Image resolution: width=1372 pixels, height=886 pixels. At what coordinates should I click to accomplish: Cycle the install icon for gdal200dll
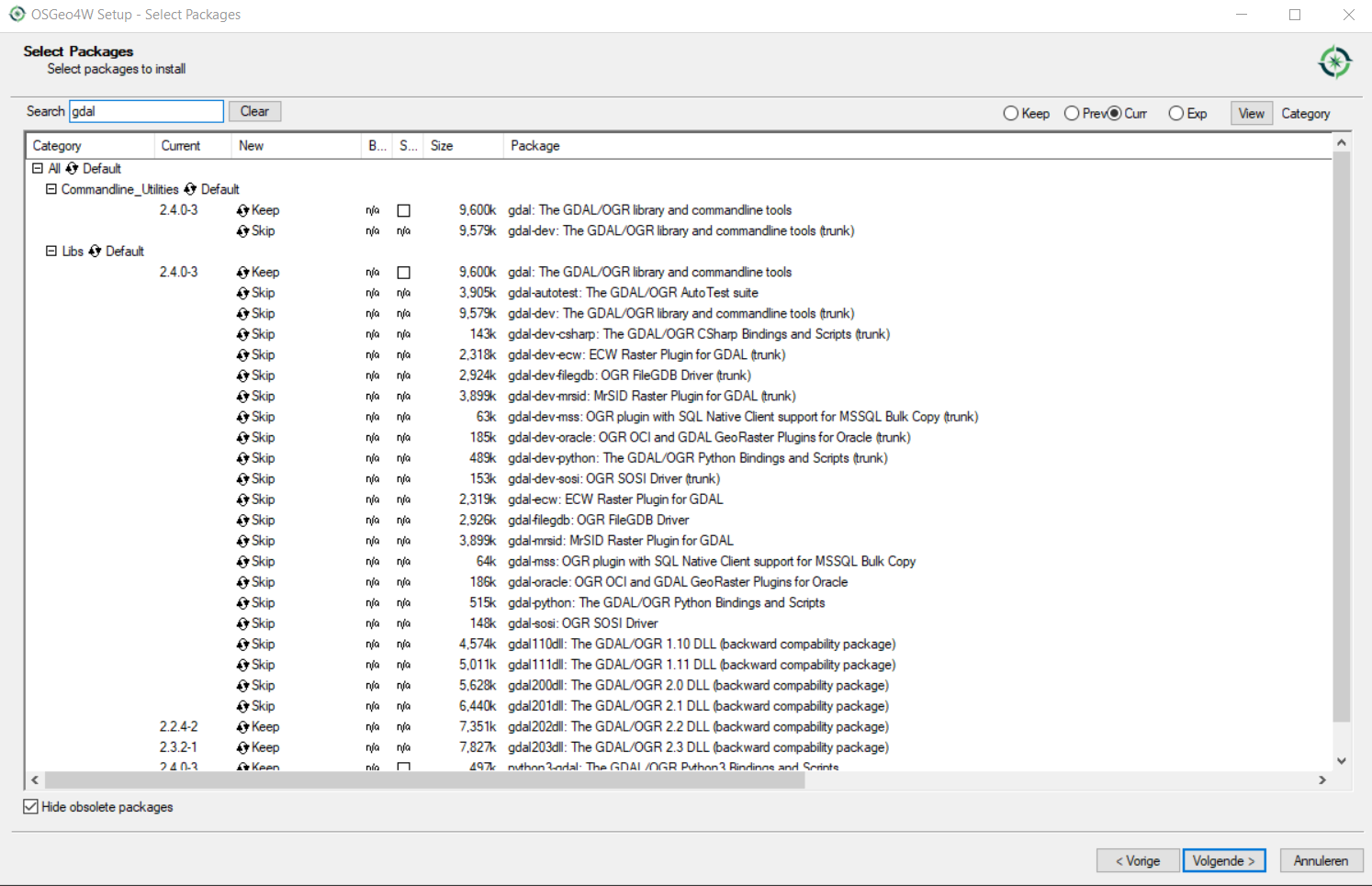click(242, 686)
